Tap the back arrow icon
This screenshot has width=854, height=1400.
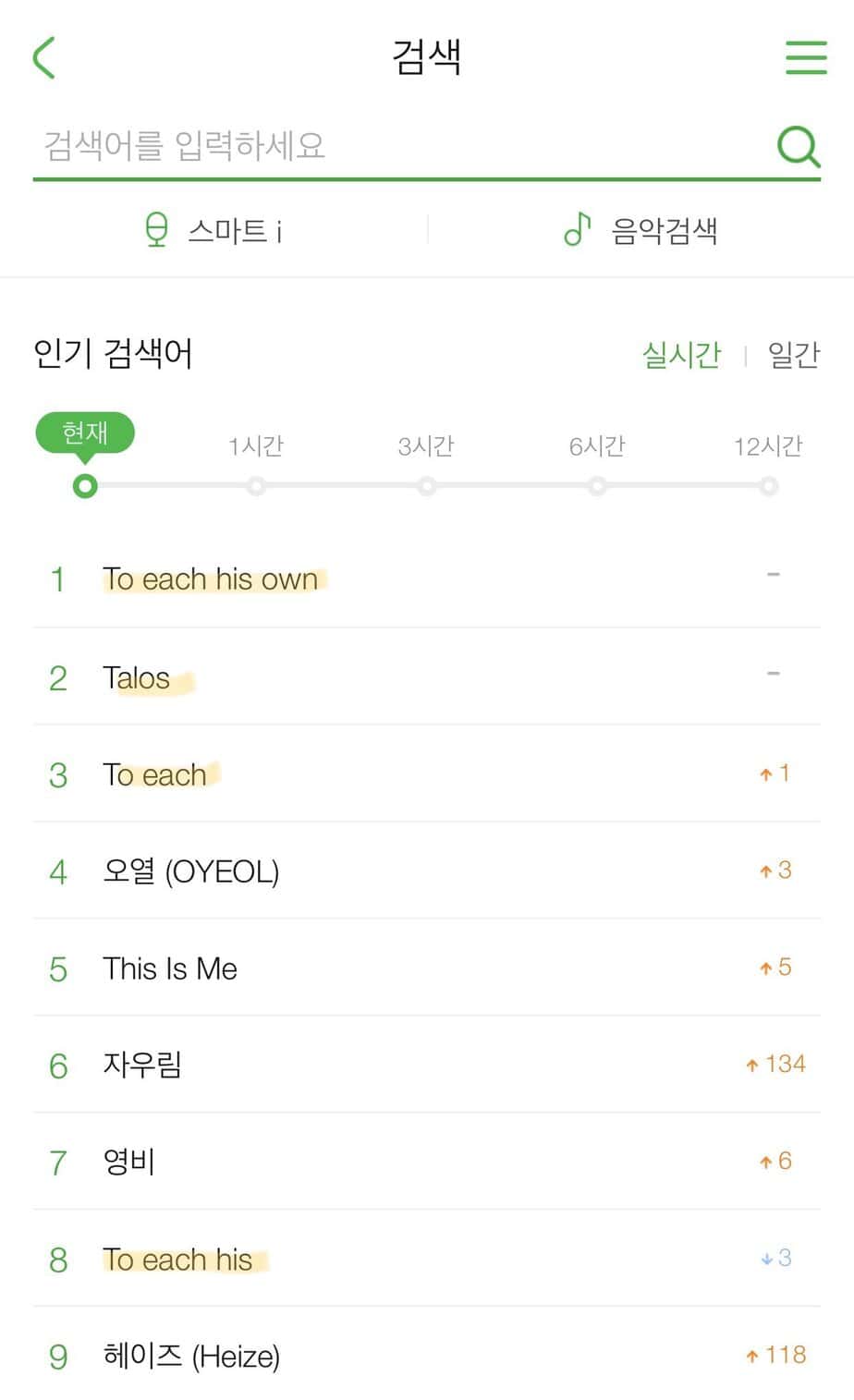click(44, 57)
